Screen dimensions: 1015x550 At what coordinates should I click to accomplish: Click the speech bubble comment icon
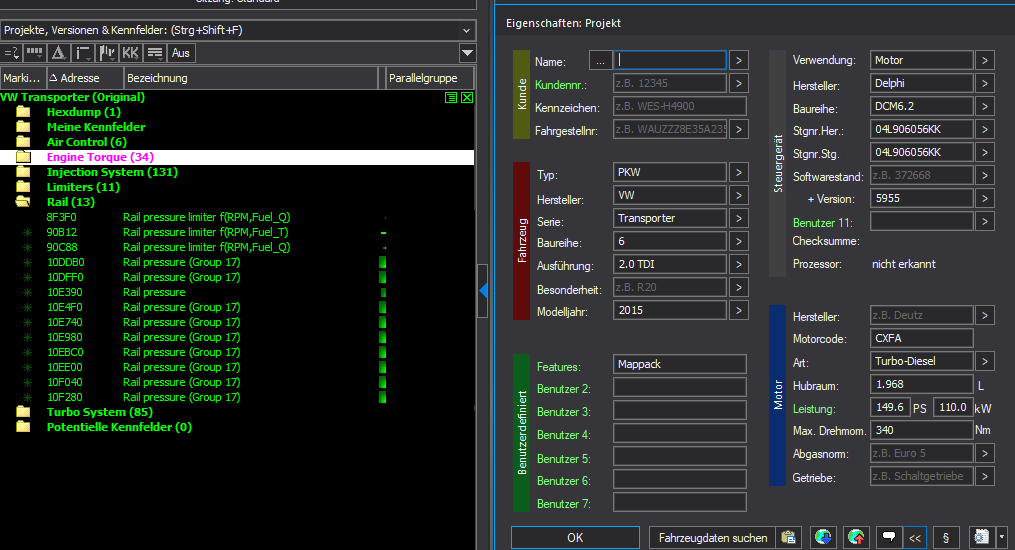click(888, 538)
